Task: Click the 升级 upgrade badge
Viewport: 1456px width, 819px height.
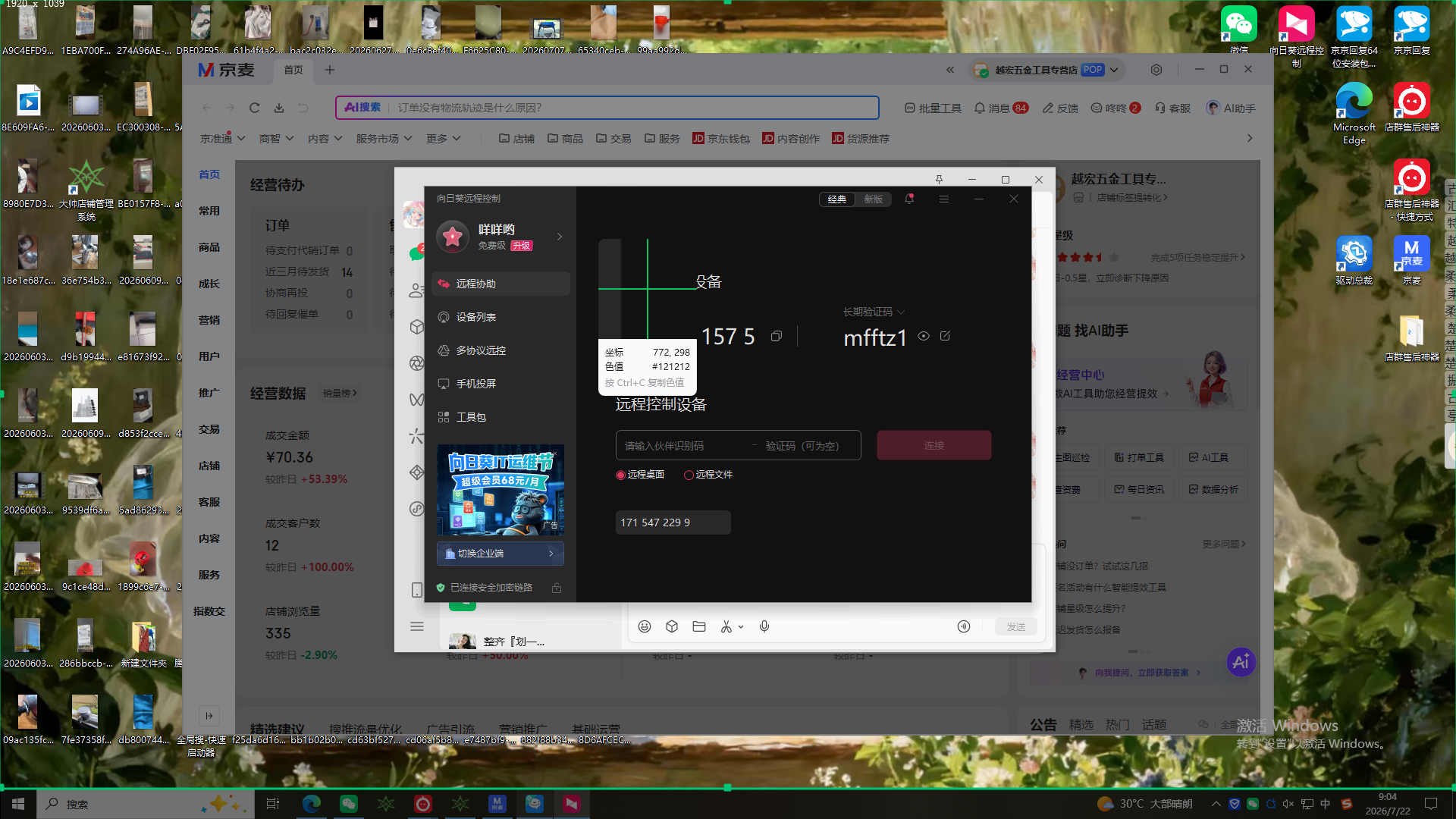Action: [522, 246]
